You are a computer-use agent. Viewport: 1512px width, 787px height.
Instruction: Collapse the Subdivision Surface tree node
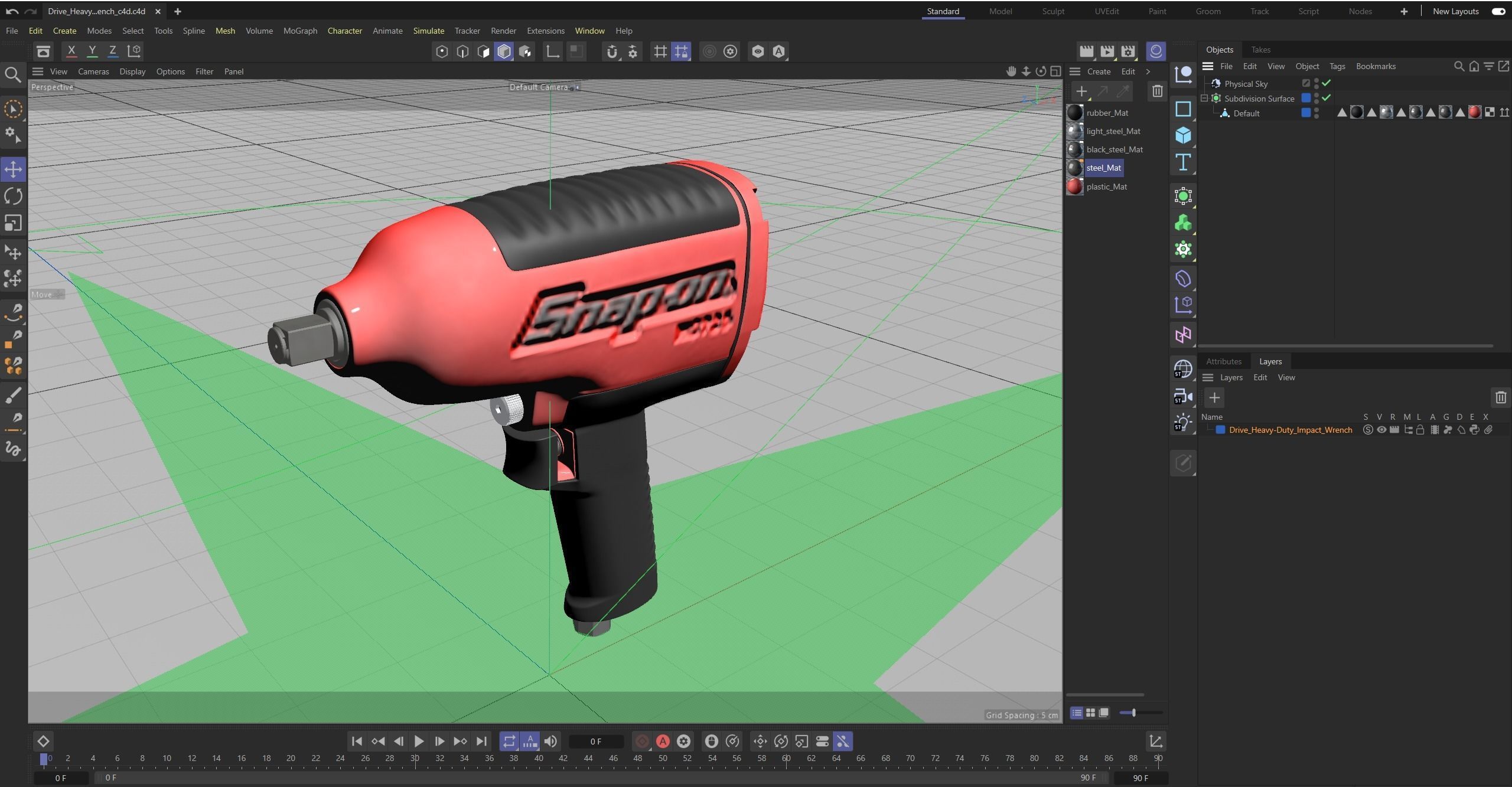click(x=1204, y=98)
